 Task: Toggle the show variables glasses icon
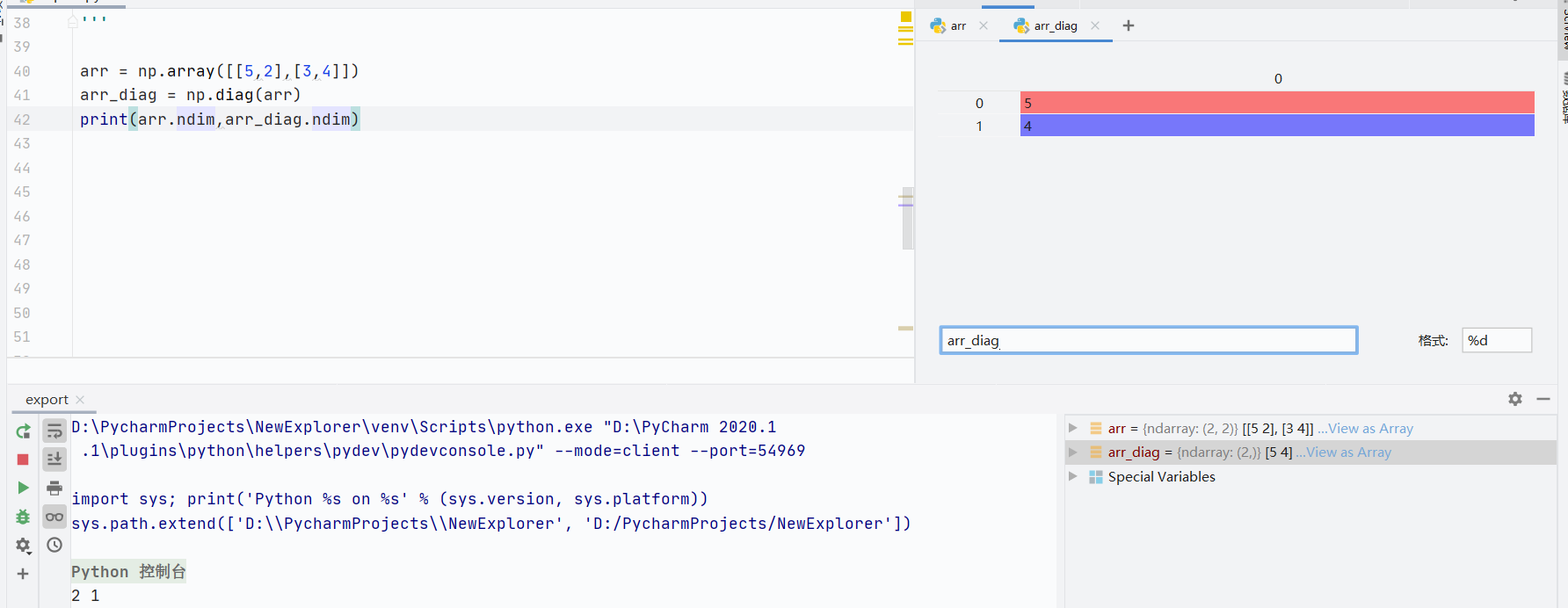(x=54, y=517)
